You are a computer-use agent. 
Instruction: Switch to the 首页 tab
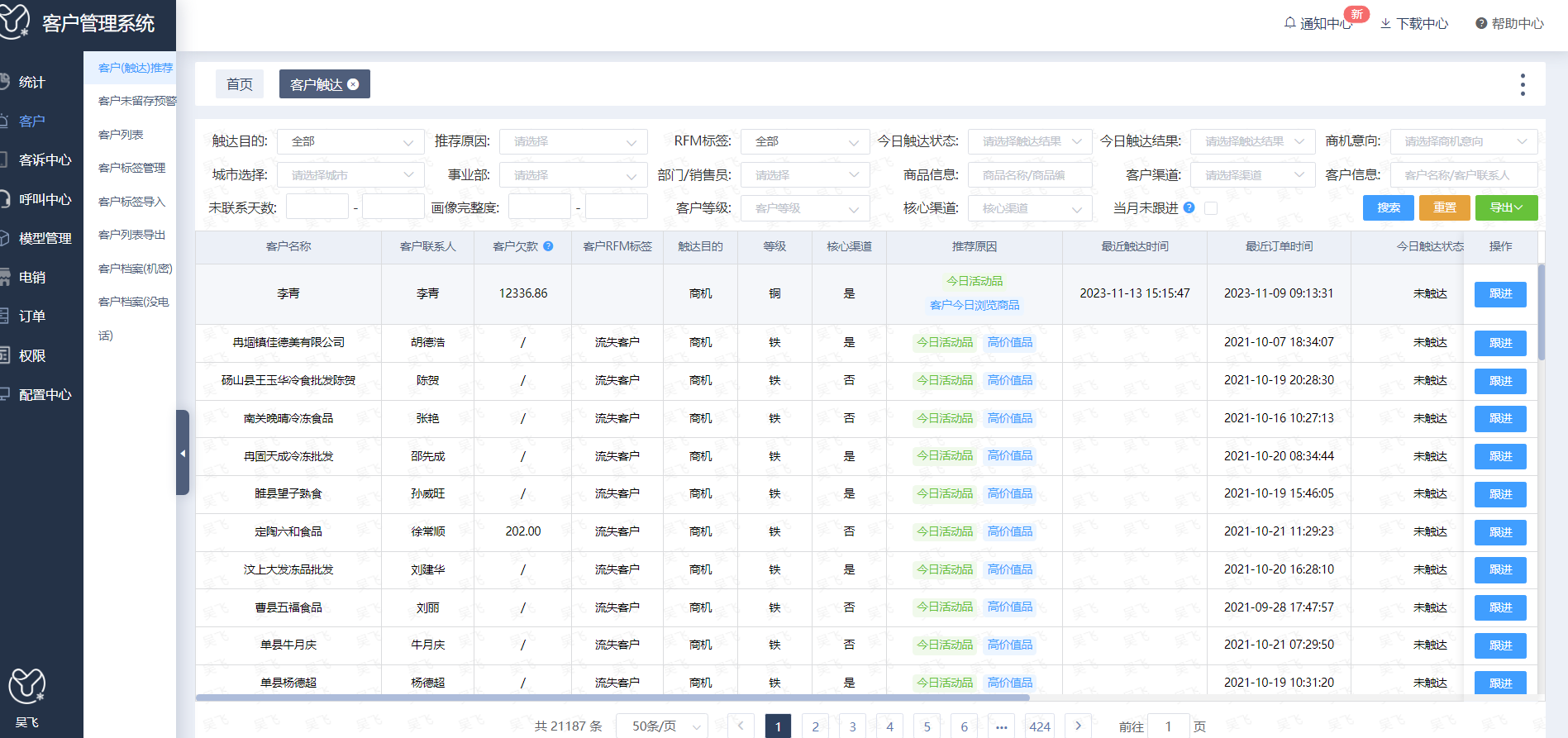point(240,84)
